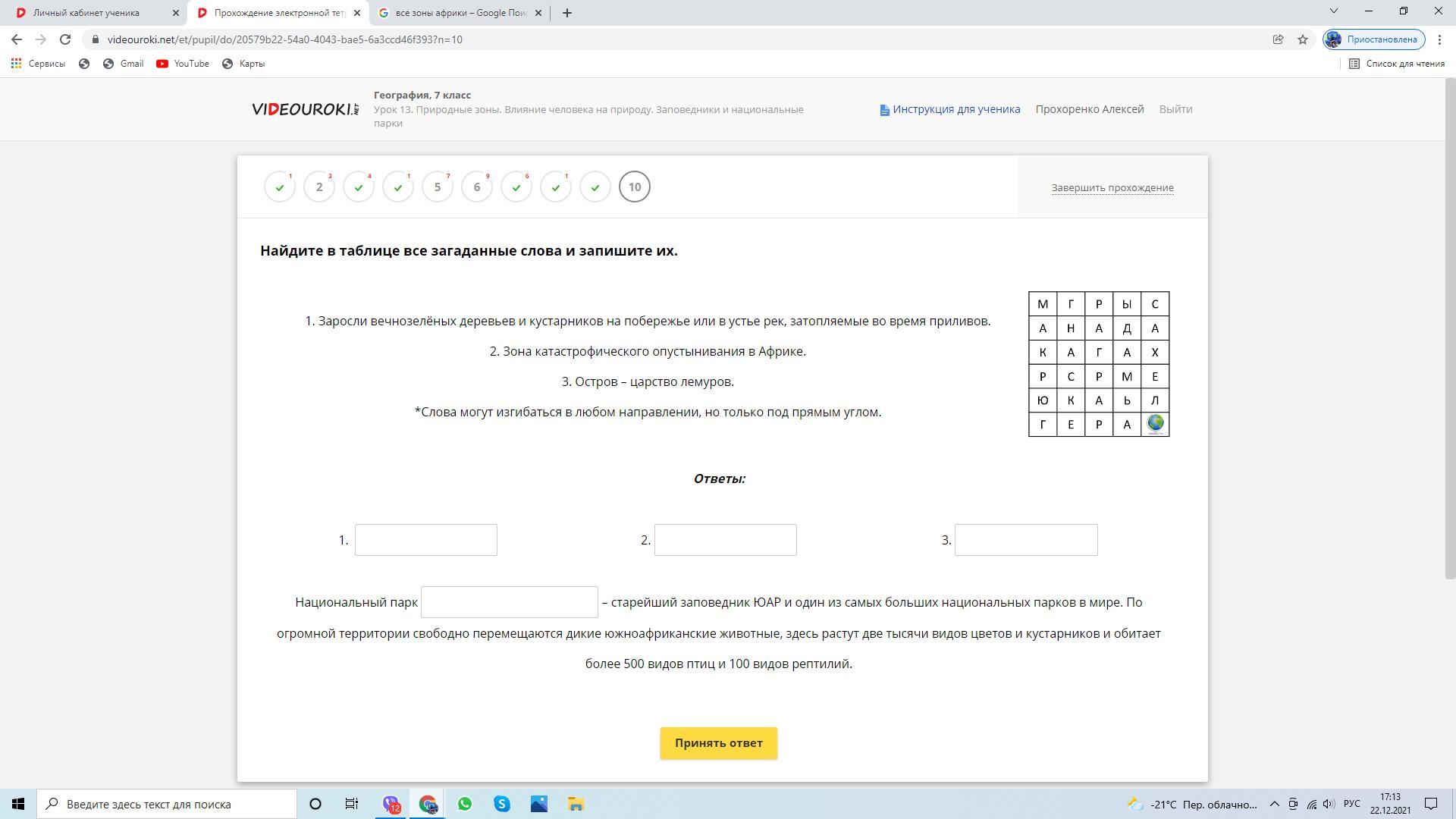Jump to question 6 circle
1456x819 pixels.
(x=477, y=187)
